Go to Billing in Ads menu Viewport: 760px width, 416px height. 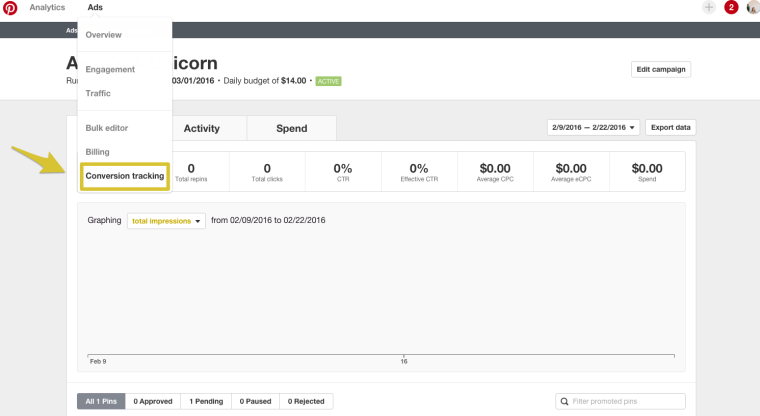(97, 152)
